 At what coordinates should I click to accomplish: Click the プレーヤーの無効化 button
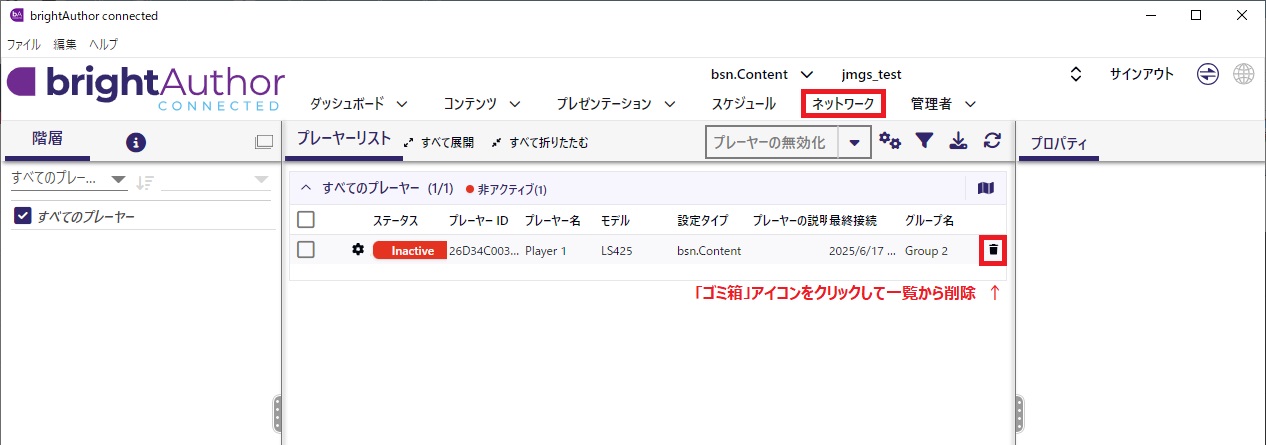772,142
